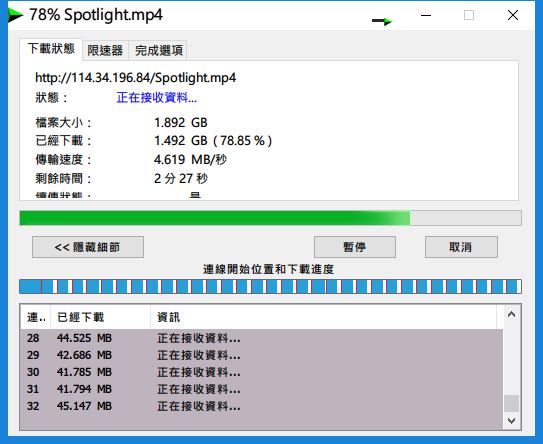
Task: Select connection row 28
Action: point(261,338)
